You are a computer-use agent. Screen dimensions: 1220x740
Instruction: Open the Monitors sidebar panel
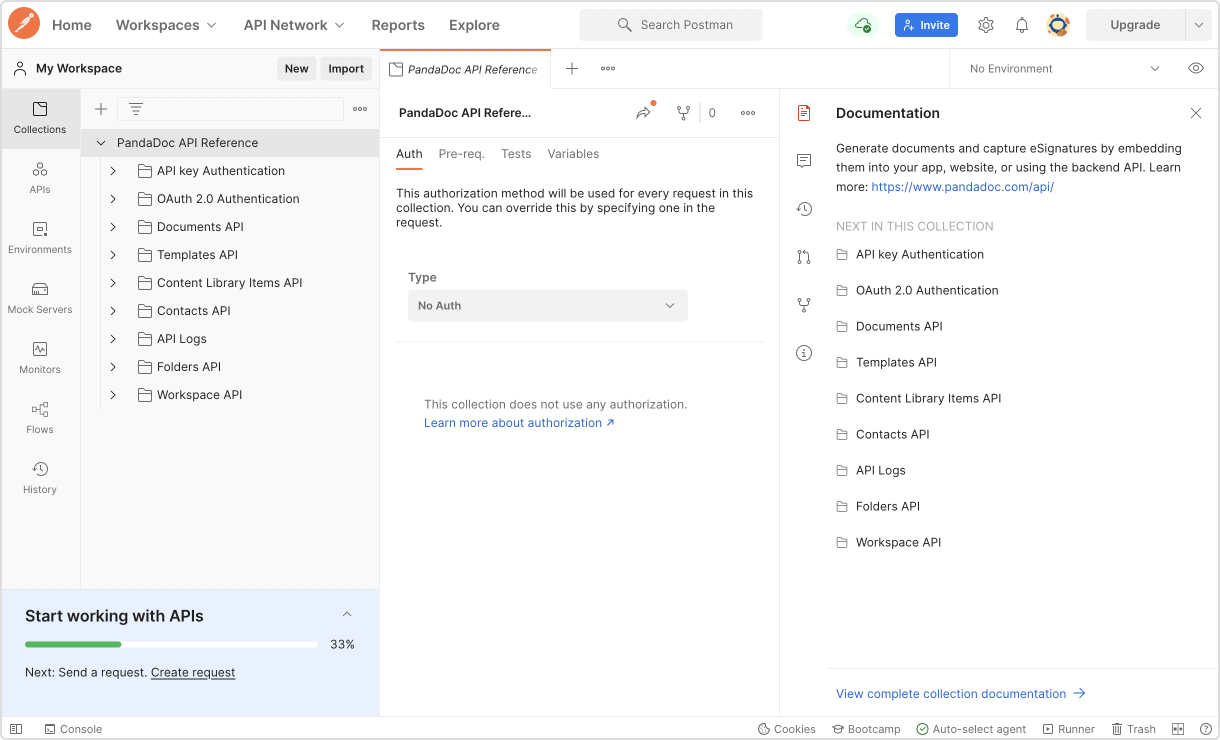(x=40, y=358)
